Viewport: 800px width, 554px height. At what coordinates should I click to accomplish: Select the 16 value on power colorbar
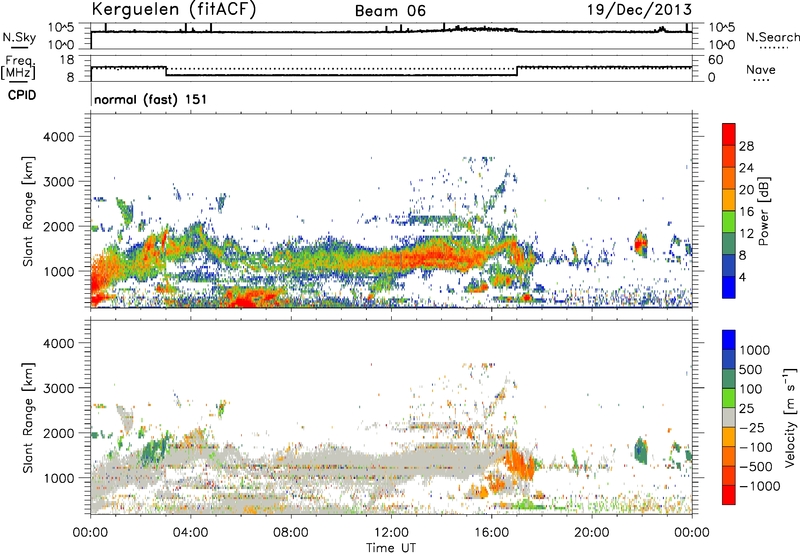point(746,211)
